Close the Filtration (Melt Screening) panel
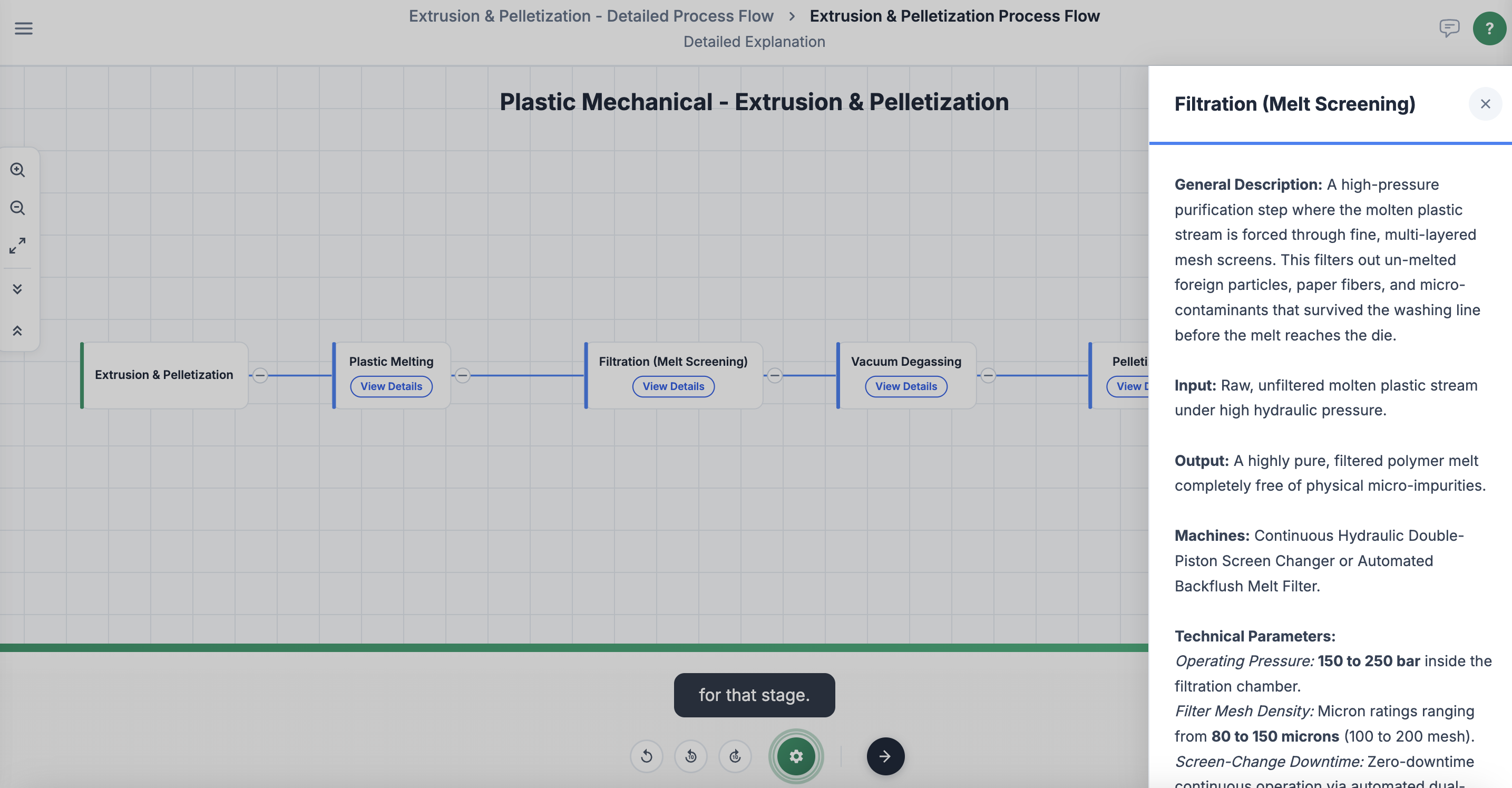 tap(1485, 104)
